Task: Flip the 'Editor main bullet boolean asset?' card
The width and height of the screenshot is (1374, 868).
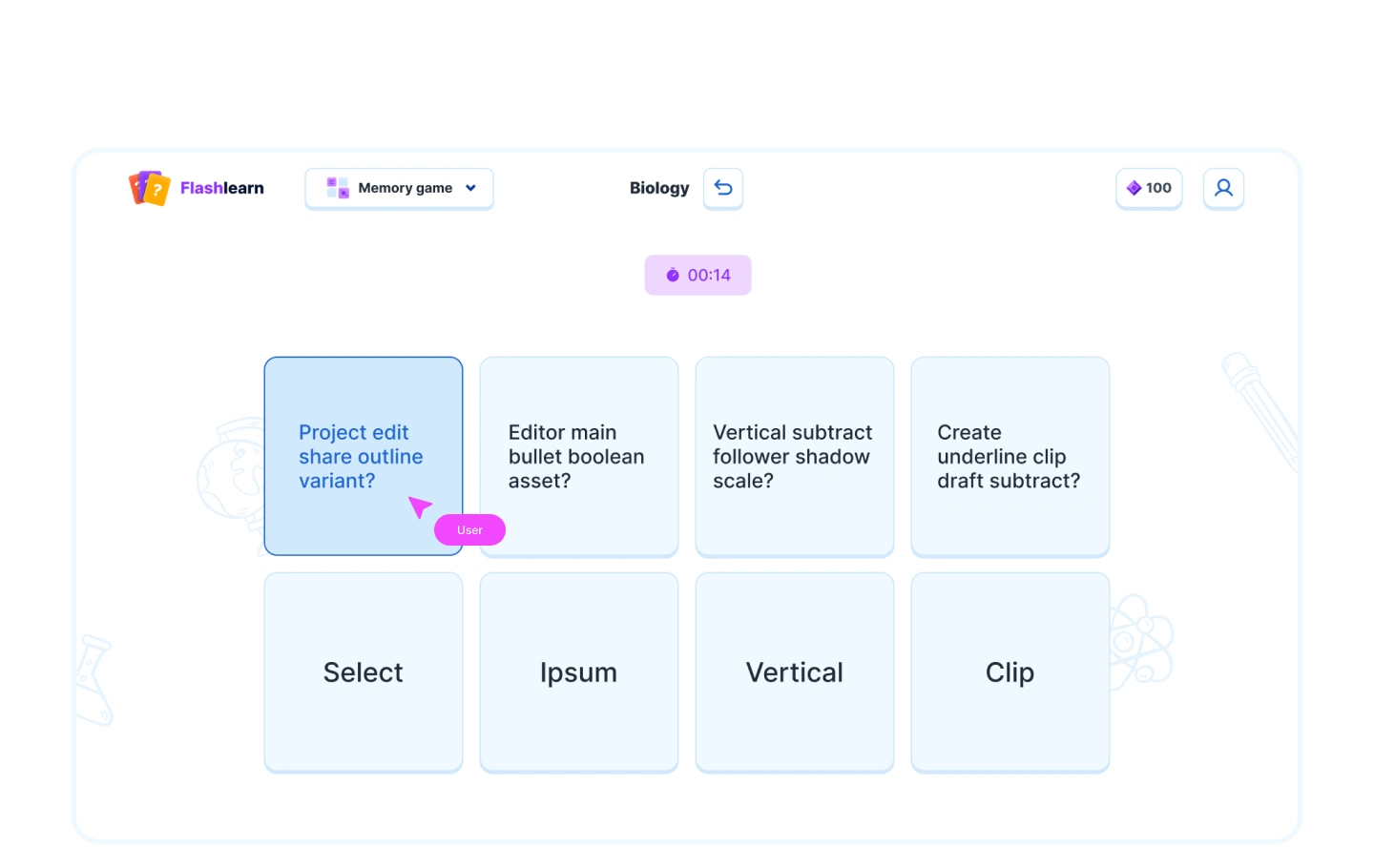Action: 579,456
